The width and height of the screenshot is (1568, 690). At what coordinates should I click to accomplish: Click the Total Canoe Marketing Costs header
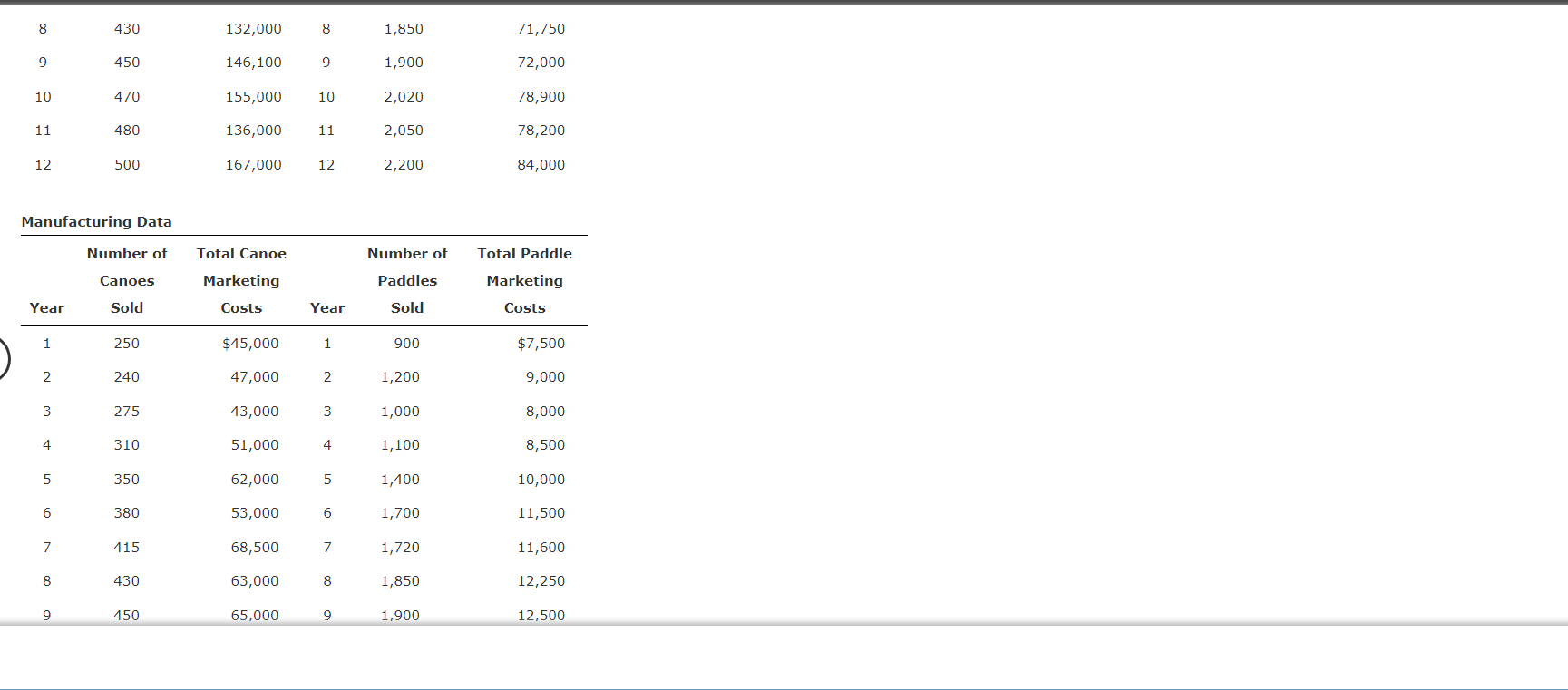(241, 281)
